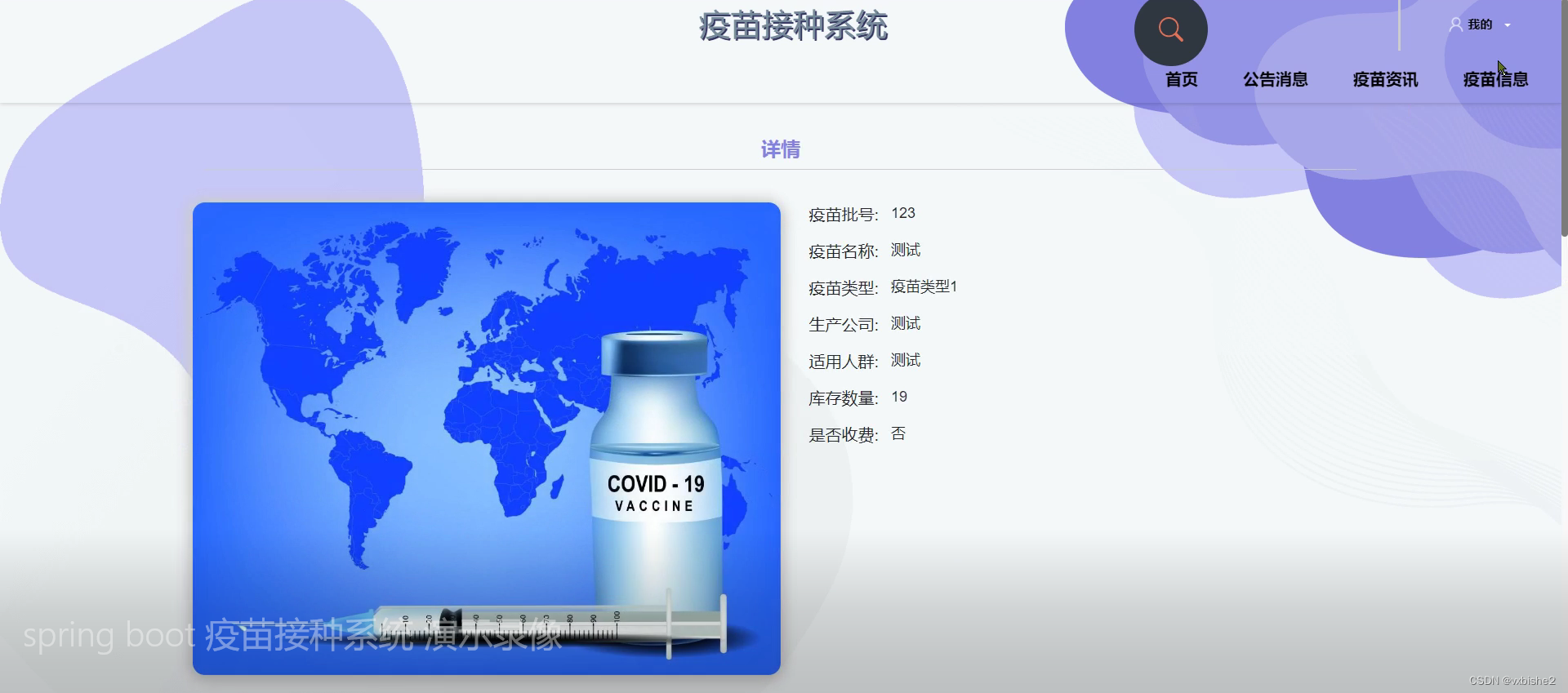
Task: Click the 生产公司 label
Action: (843, 325)
